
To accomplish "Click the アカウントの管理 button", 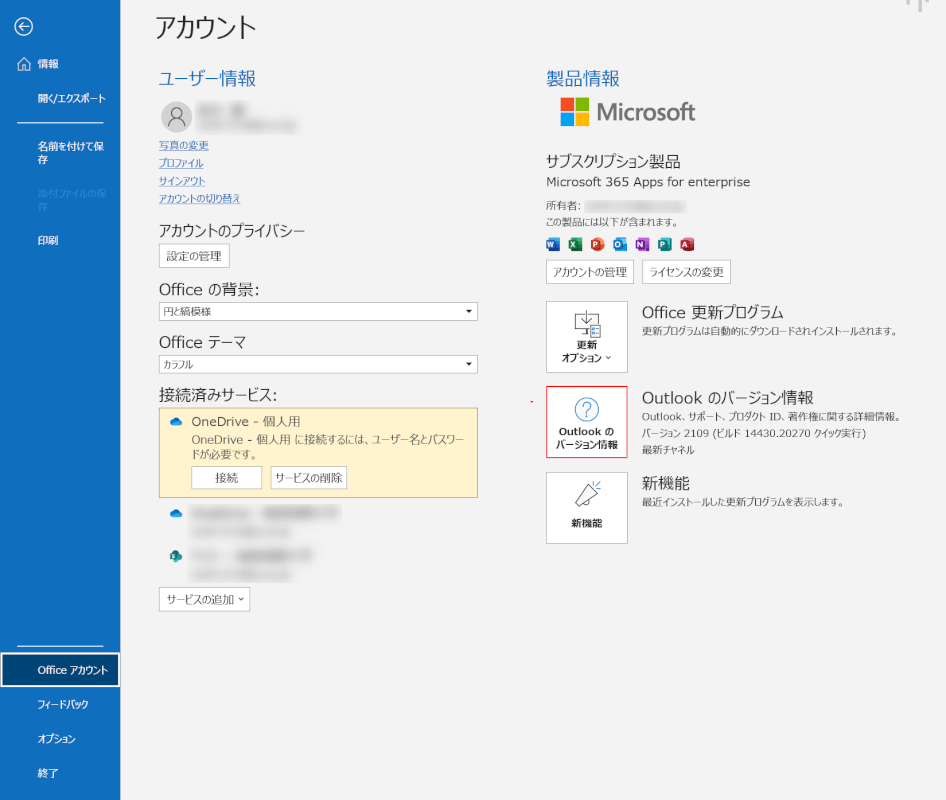I will pyautogui.click(x=589, y=272).
